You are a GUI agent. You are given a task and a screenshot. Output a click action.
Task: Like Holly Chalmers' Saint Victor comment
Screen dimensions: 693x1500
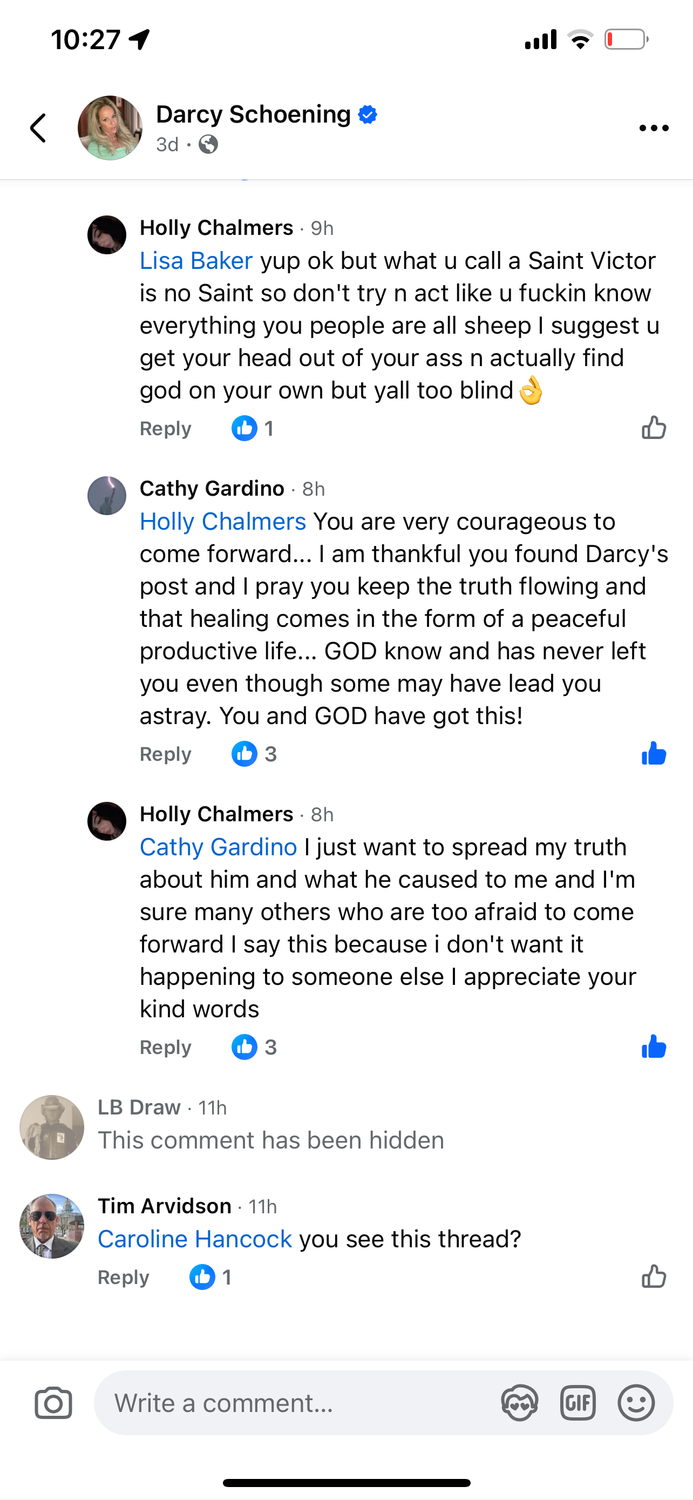(x=654, y=429)
